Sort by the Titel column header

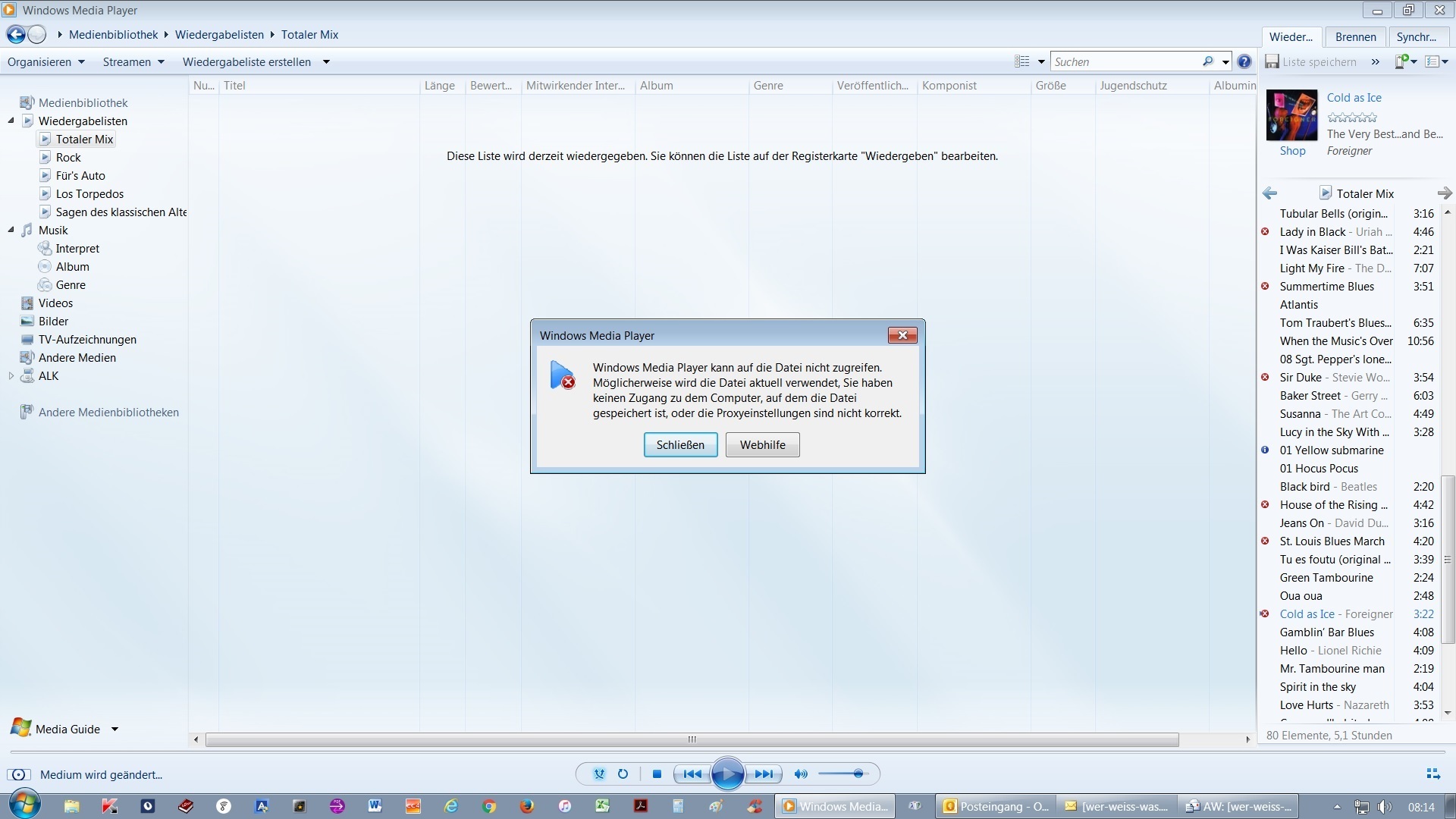318,86
